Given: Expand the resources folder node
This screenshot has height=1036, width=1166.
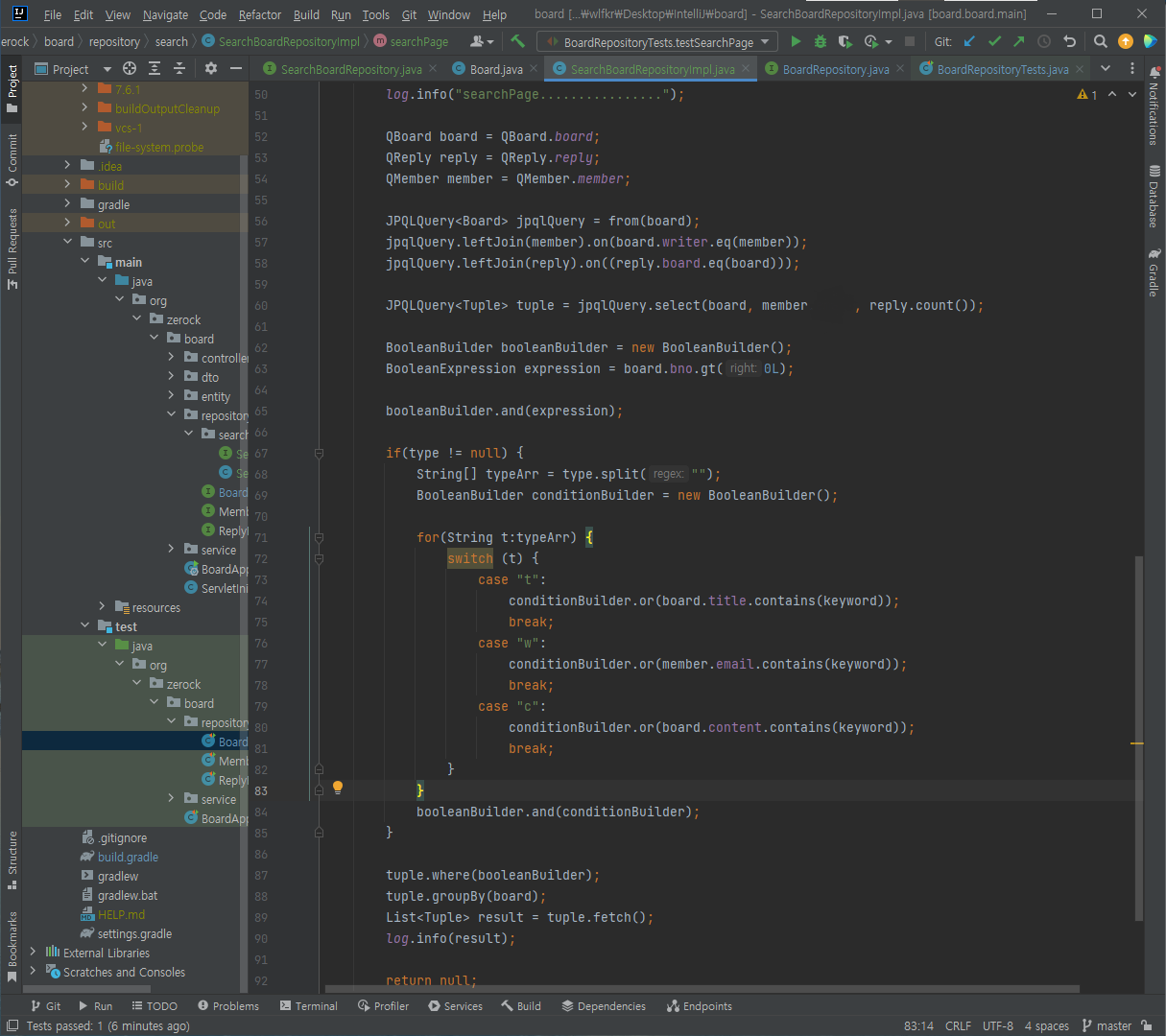Looking at the screenshot, I should (102, 607).
